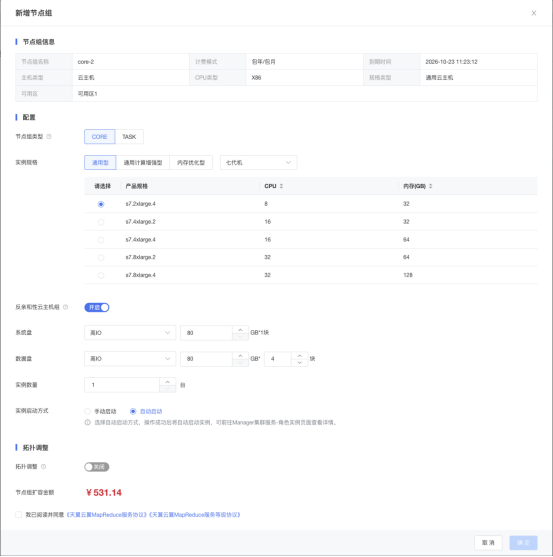Toggle the 拓扑调整 switch
The height and width of the screenshot is (557, 553).
tap(97, 467)
